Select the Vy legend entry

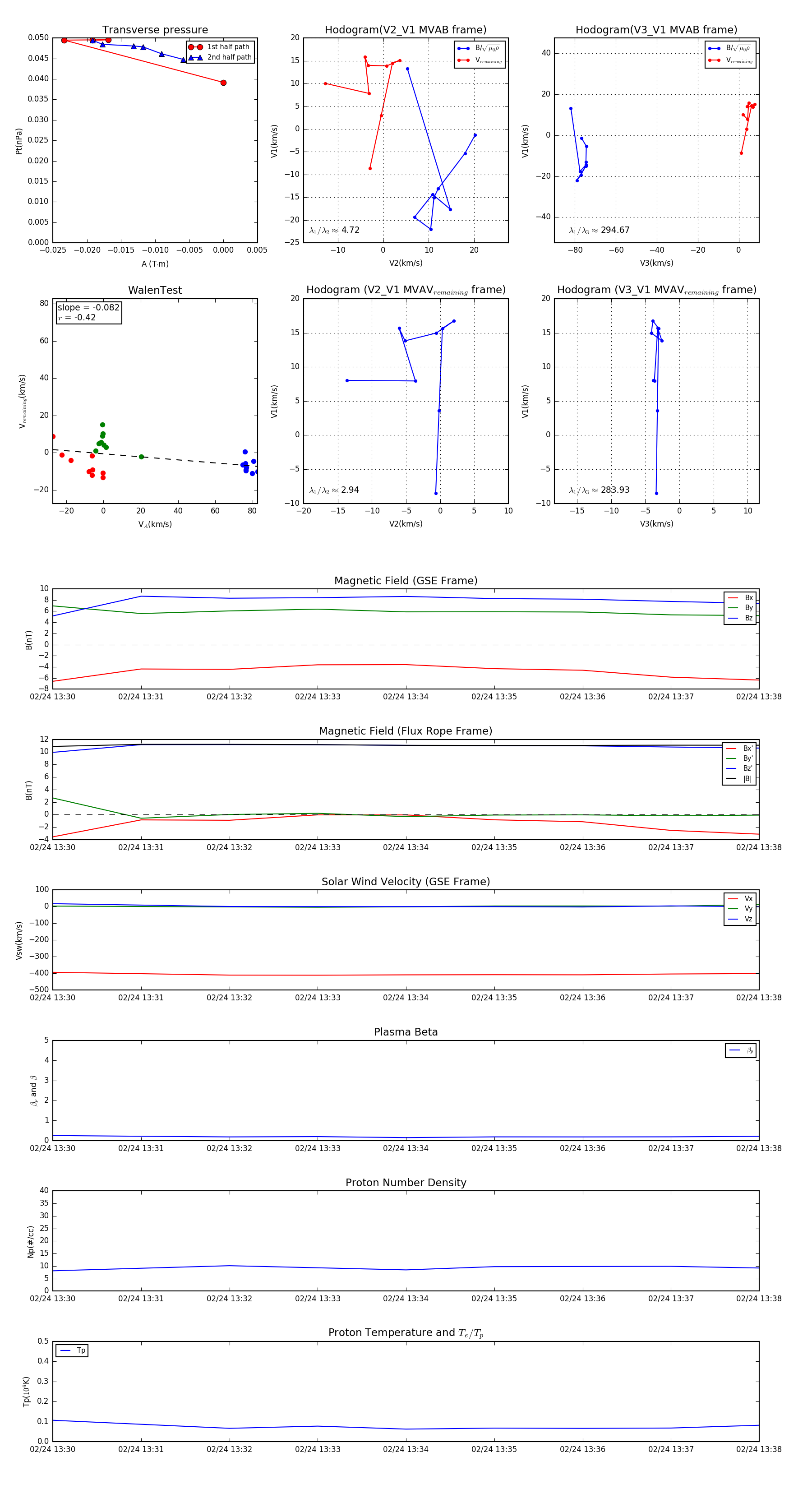[x=740, y=909]
